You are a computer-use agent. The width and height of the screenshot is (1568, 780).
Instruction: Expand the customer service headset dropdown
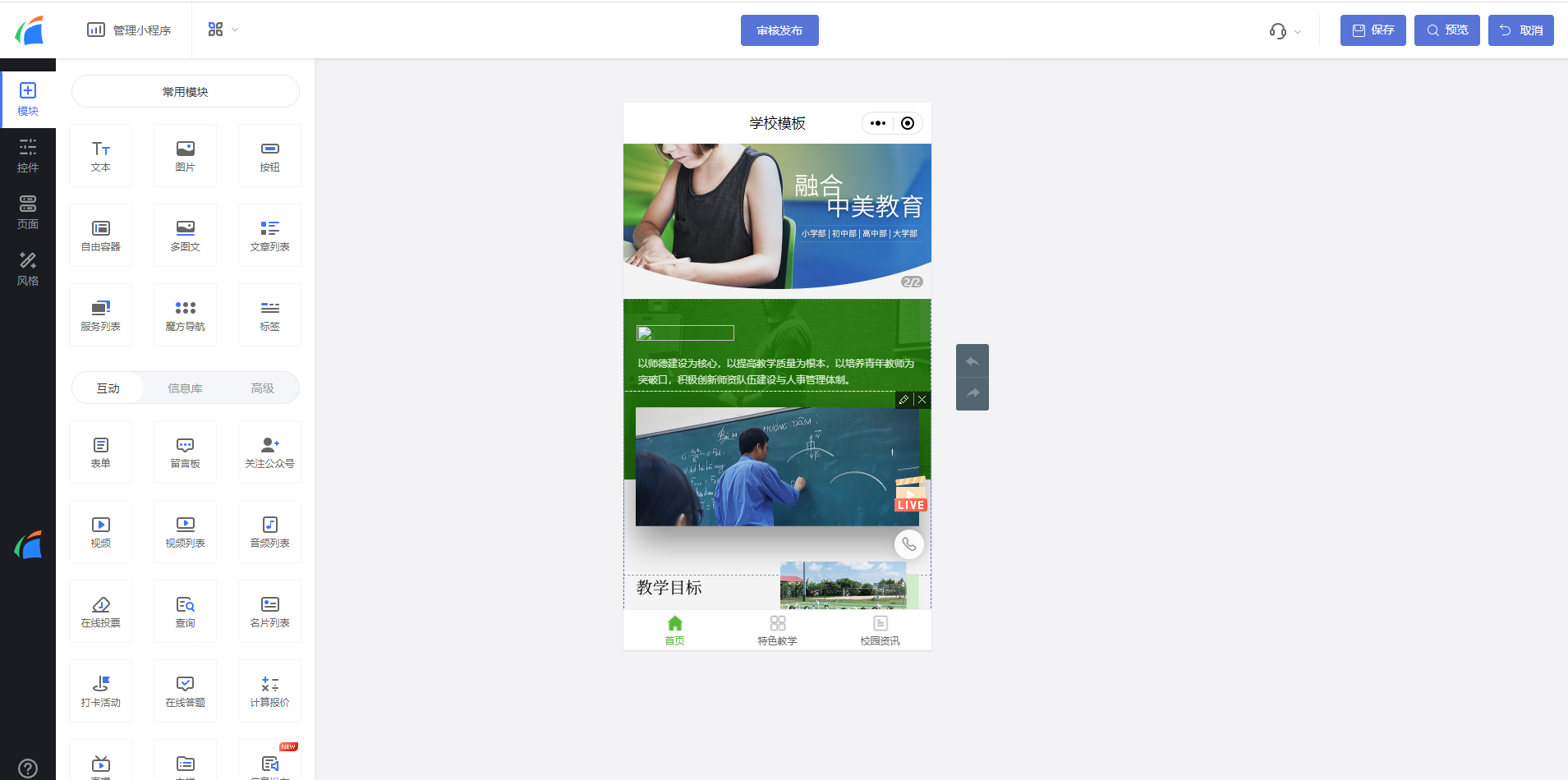pos(1285,31)
